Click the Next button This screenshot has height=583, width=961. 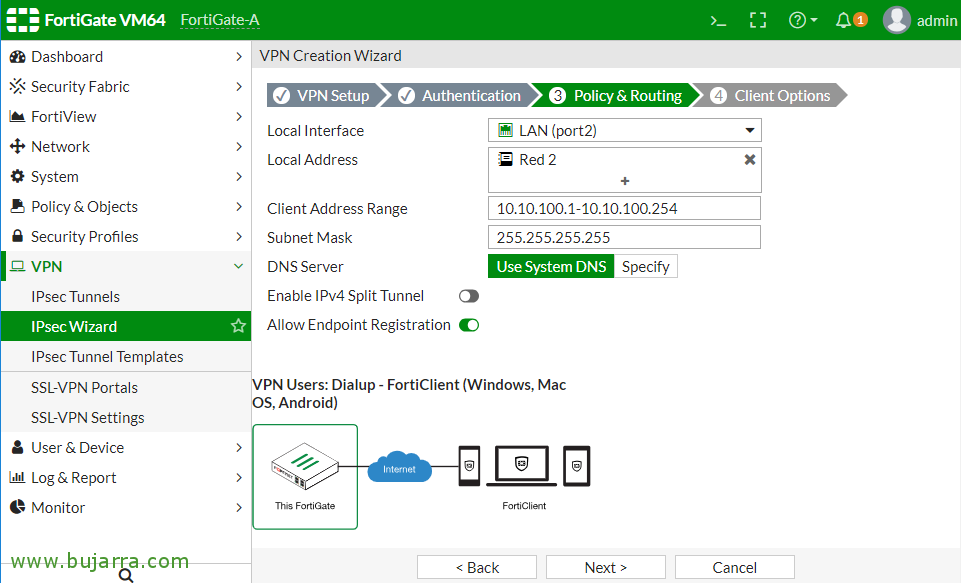(x=605, y=567)
